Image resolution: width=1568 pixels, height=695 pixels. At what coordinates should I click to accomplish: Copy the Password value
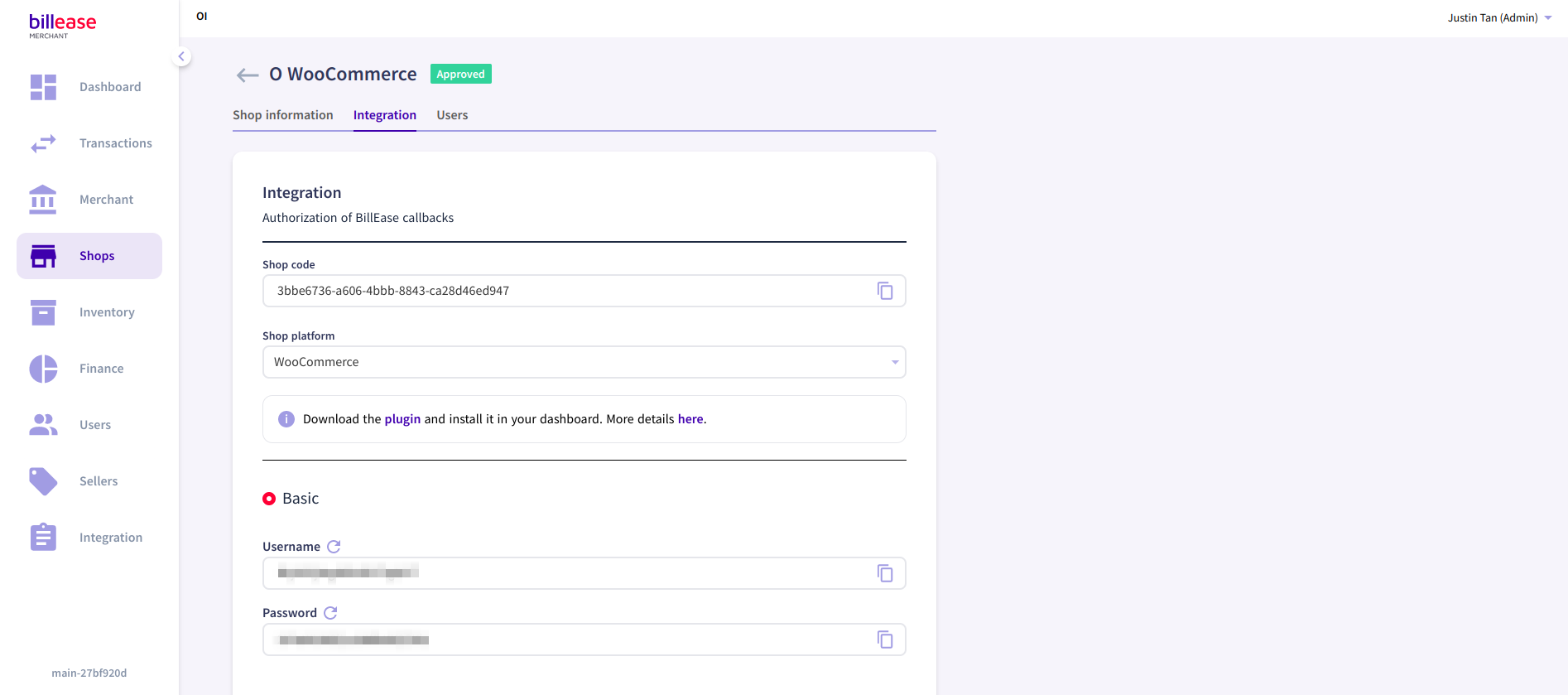point(885,639)
